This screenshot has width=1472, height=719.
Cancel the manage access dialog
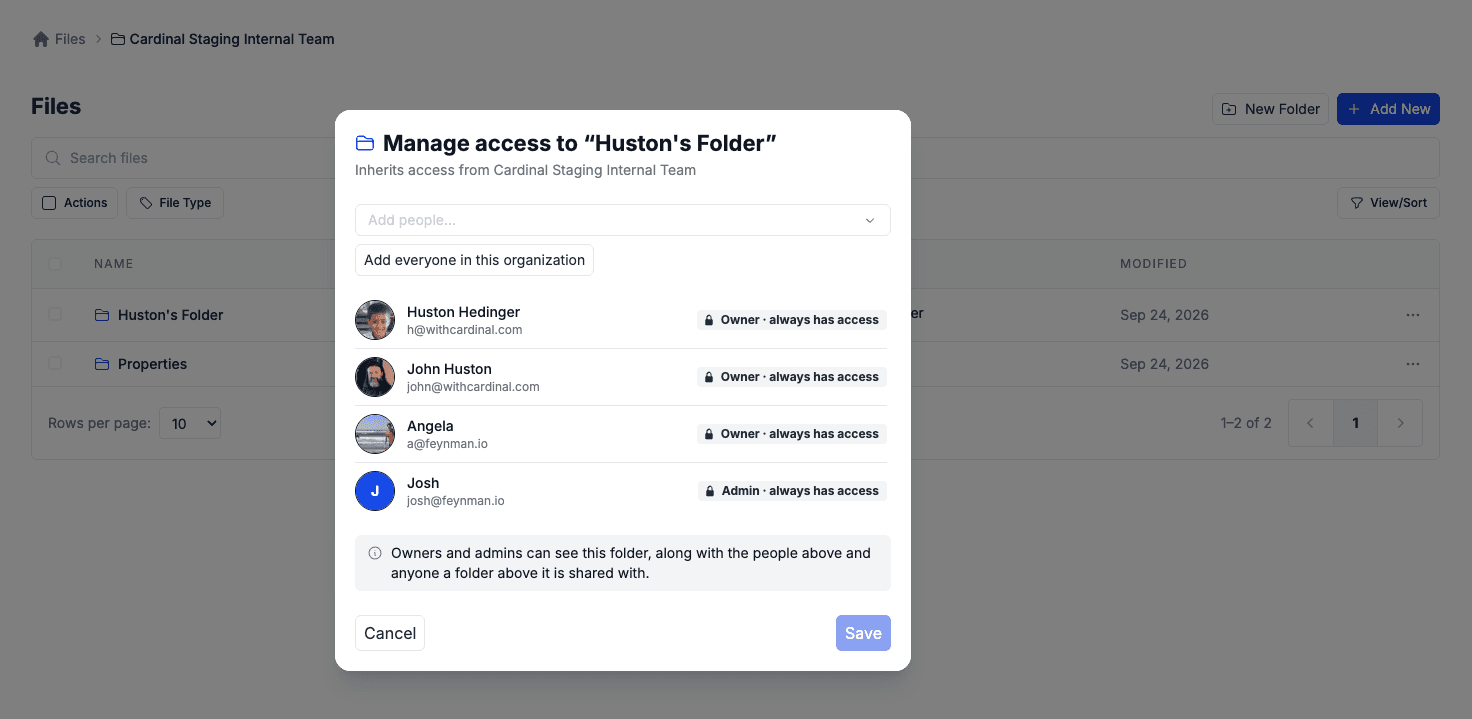(x=390, y=633)
